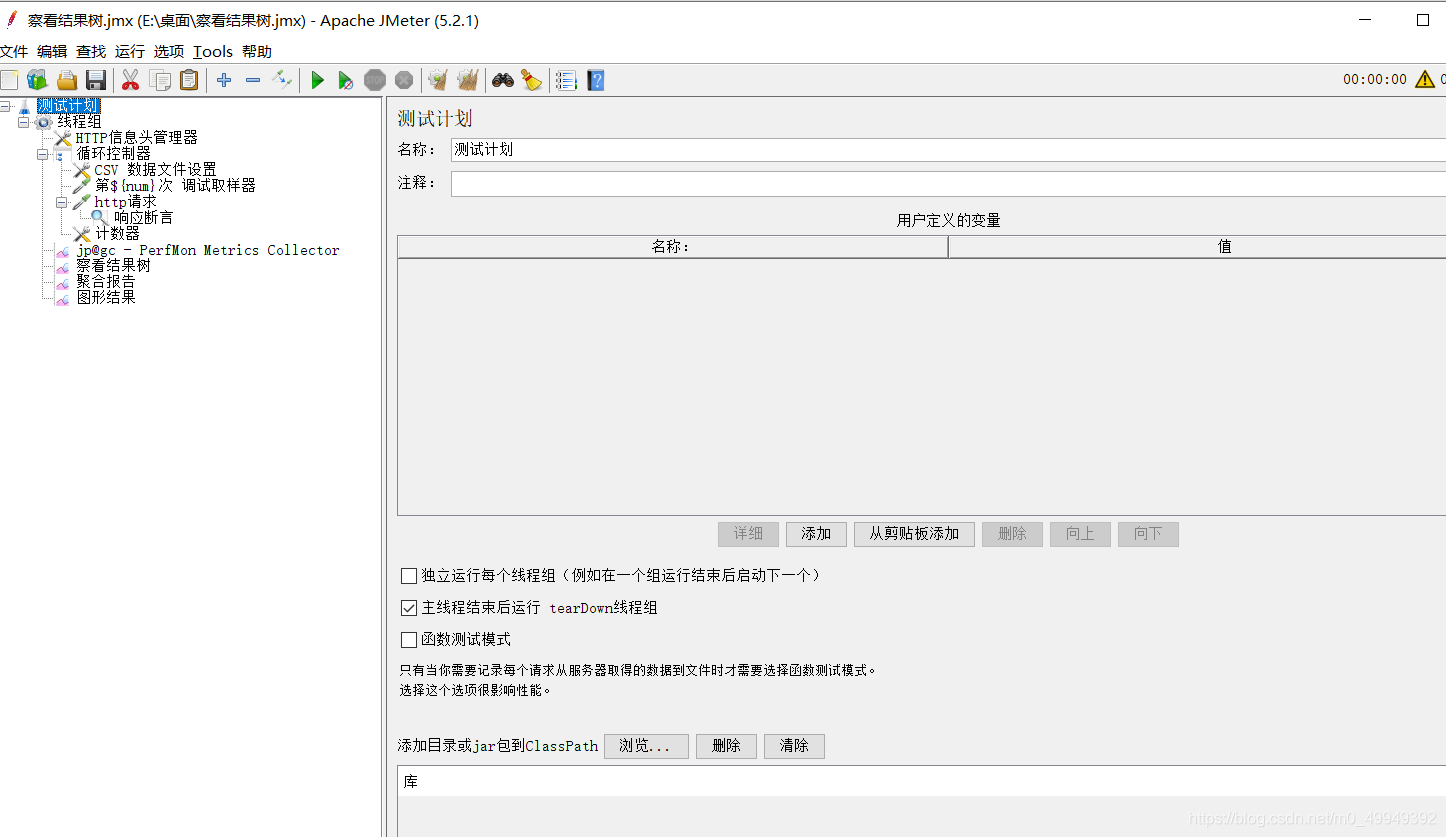Click the ClassPath 删除 button
The width and height of the screenshot is (1446, 837).
tap(726, 746)
